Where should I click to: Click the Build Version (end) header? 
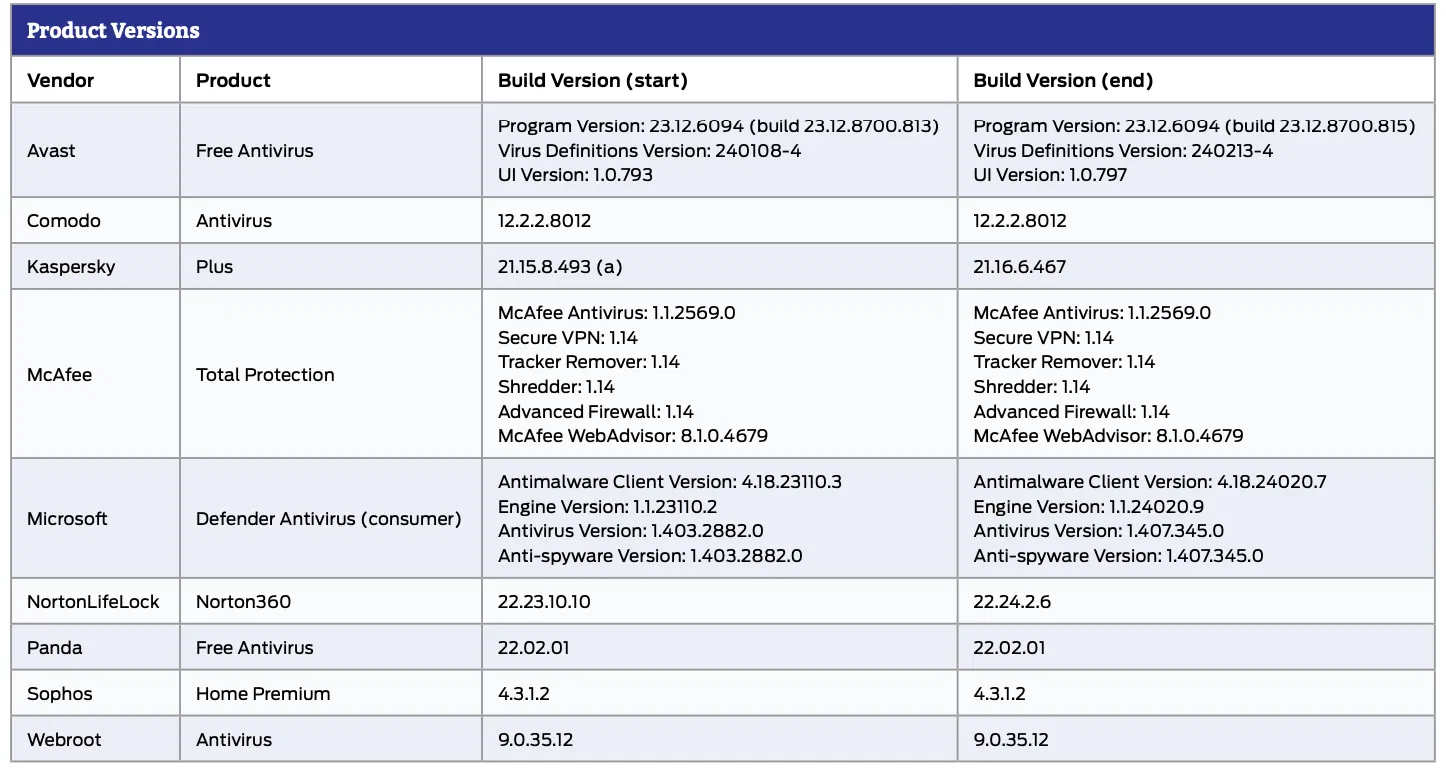[x=1063, y=80]
